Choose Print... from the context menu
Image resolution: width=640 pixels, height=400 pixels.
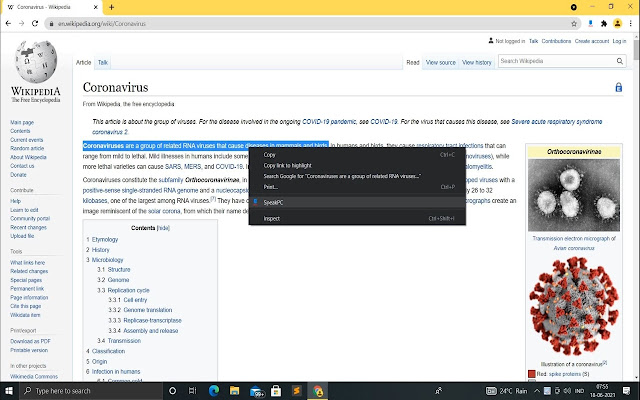(357, 187)
